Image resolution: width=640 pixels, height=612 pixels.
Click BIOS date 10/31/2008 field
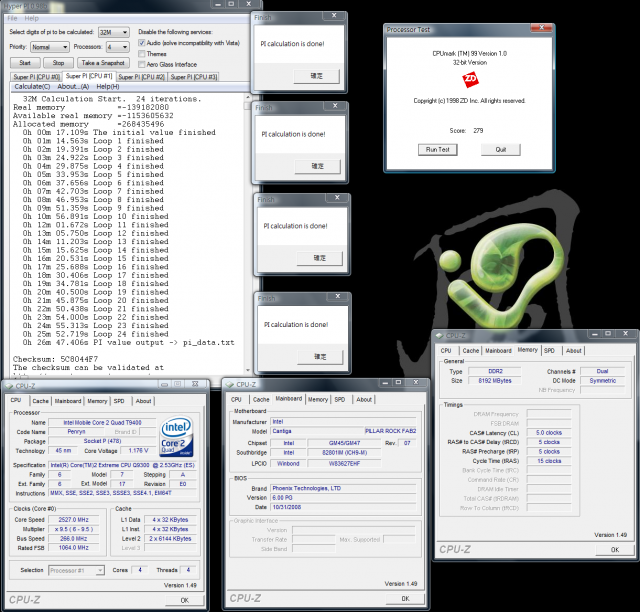pyautogui.click(x=343, y=507)
